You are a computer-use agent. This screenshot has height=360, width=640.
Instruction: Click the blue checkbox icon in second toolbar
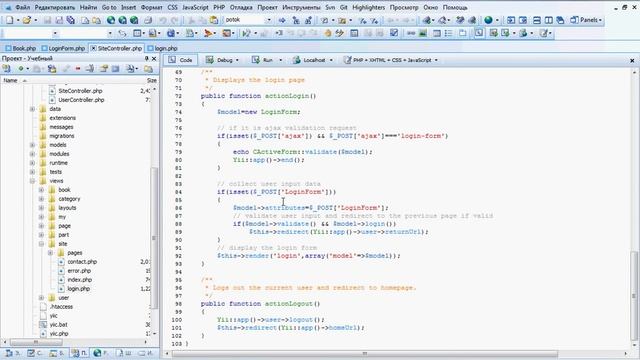(394, 33)
